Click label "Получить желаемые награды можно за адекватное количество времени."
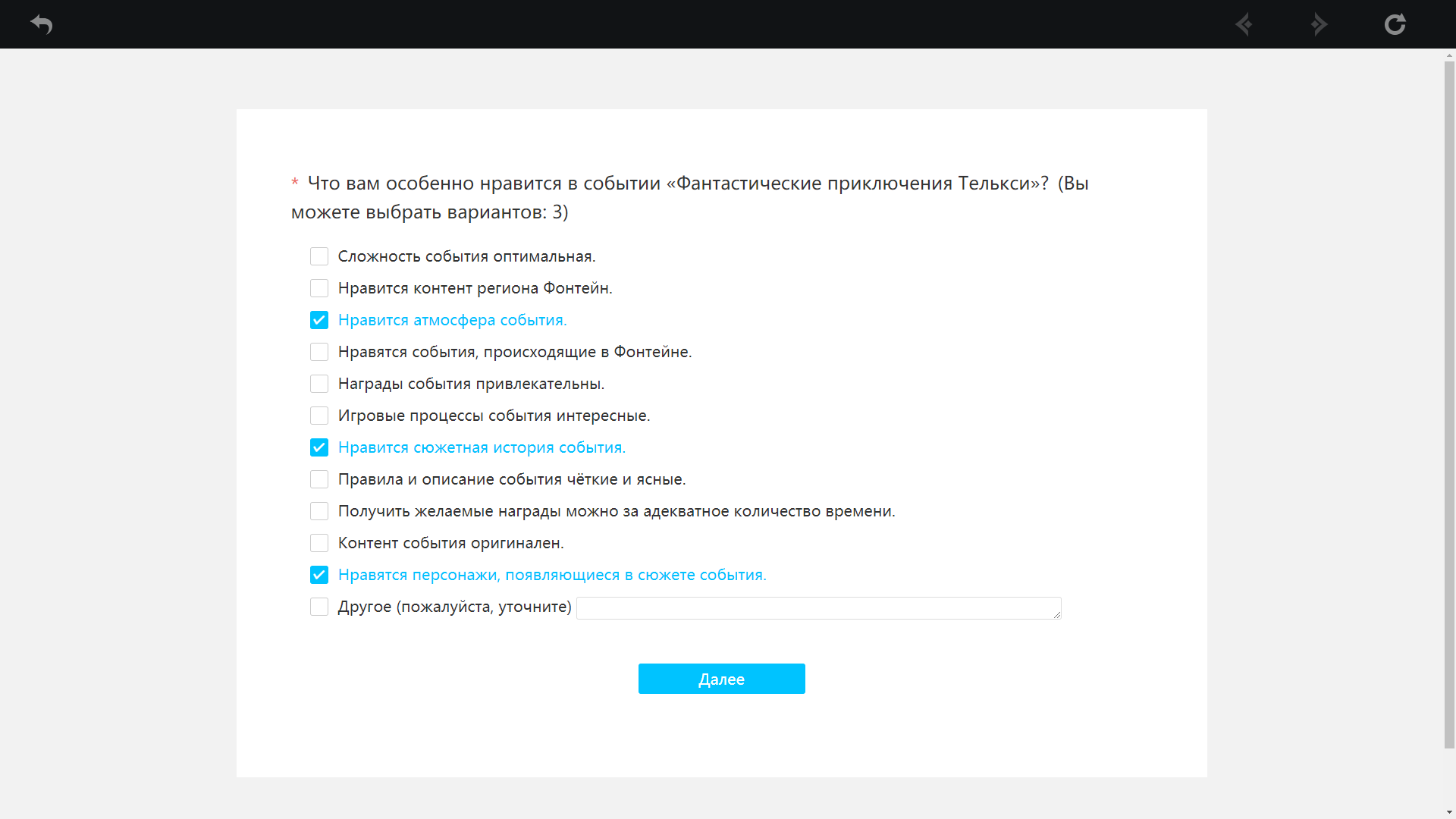1456x819 pixels. pos(617,511)
